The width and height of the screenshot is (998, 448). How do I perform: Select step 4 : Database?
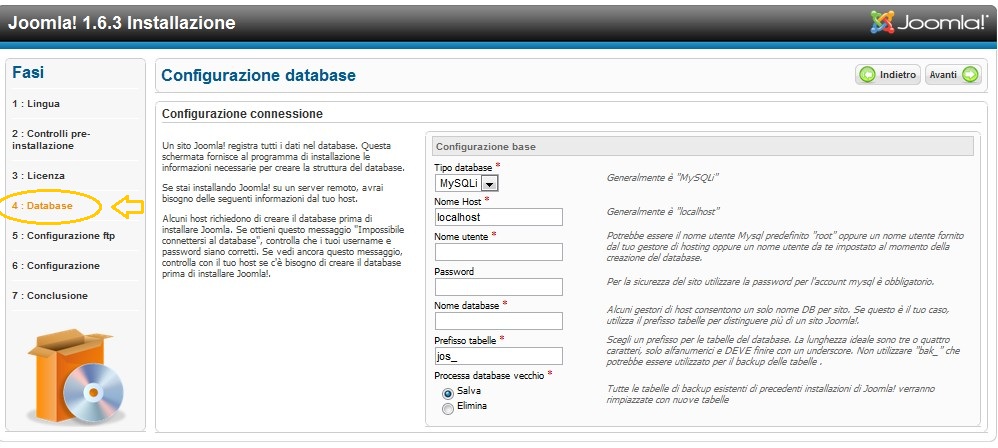[x=42, y=206]
